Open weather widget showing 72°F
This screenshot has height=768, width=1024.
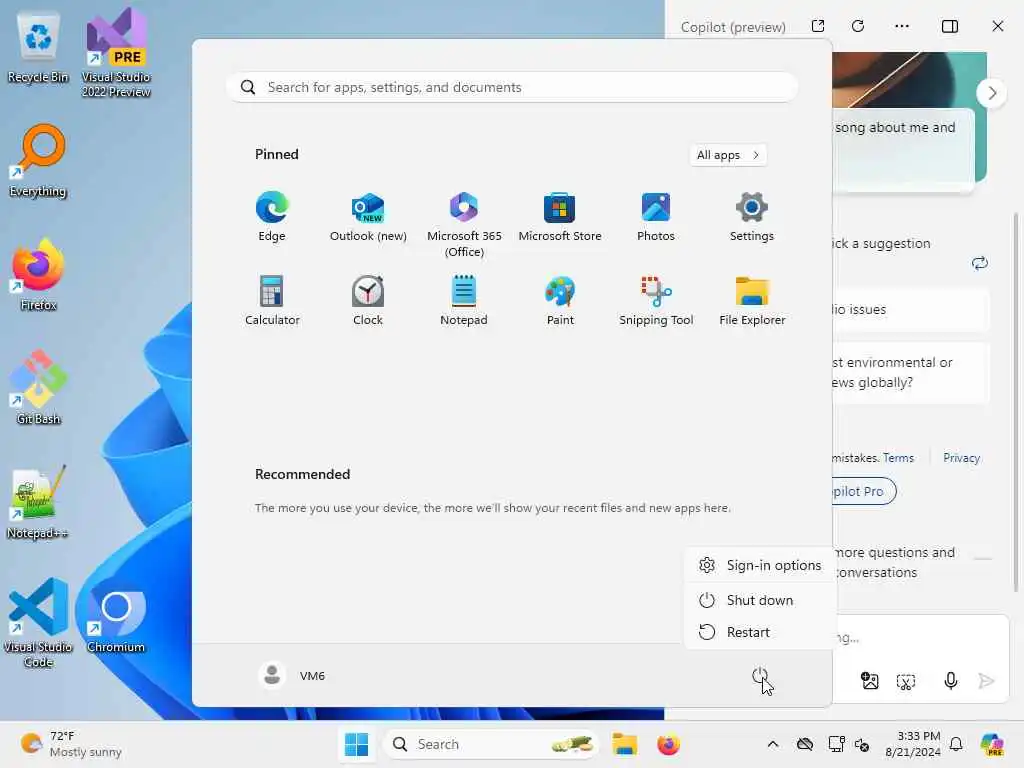(71, 744)
